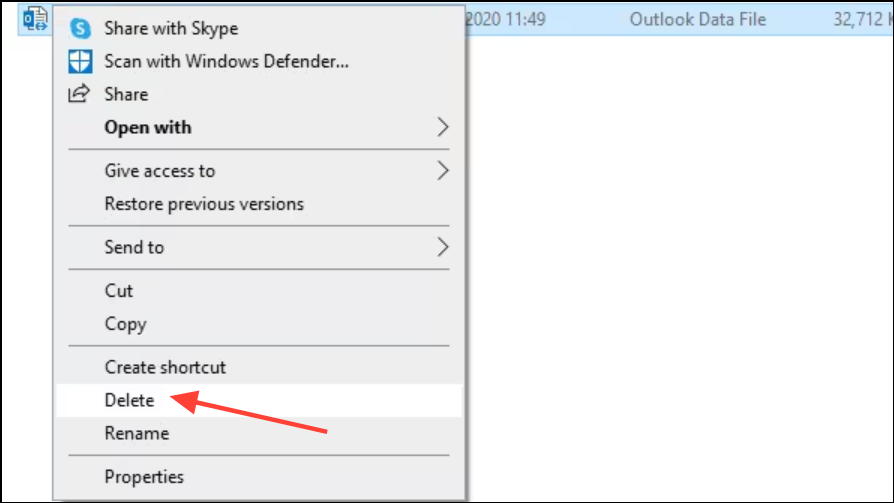
Task: Select the Outlook data file icon
Action: click(35, 19)
